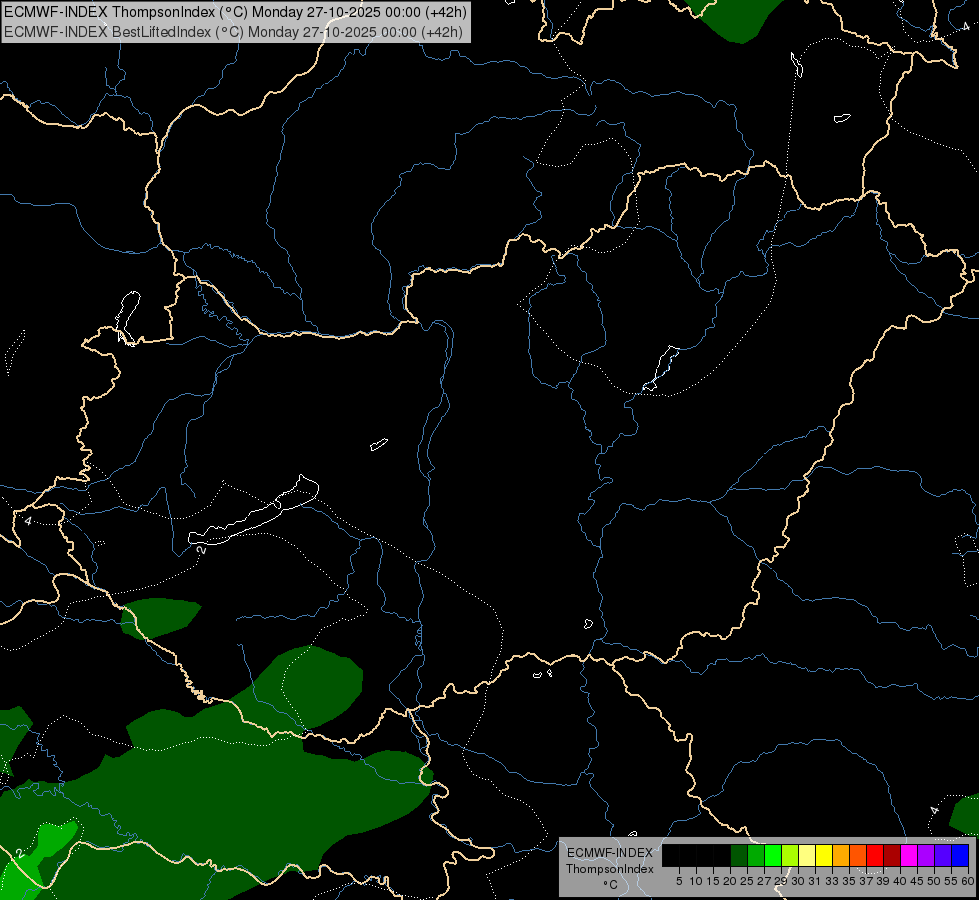Select the violet 50–55 legend swatch
Viewport: 979px width, 900px height.
point(943,855)
